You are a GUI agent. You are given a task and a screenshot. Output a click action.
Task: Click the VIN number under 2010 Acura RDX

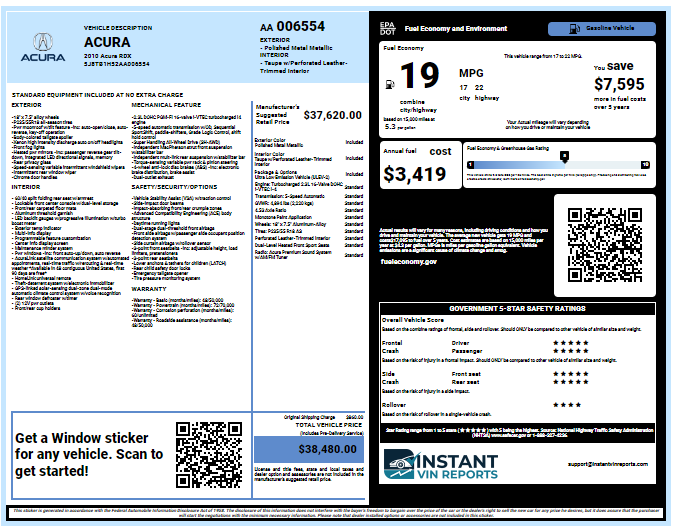click(x=116, y=63)
